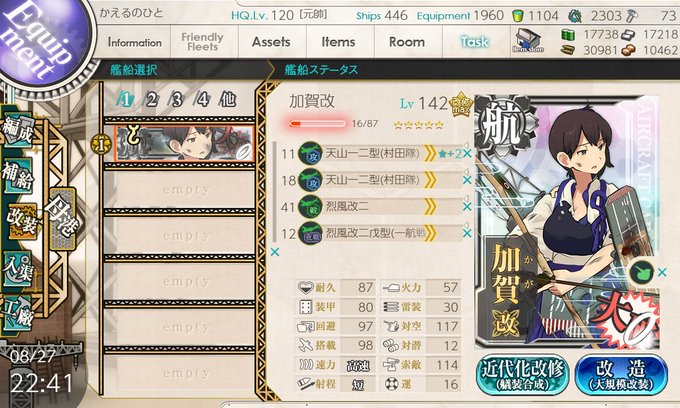This screenshot has width=680, height=408.
Task: Click the 近代化改修 modernization button
Action: click(x=522, y=375)
